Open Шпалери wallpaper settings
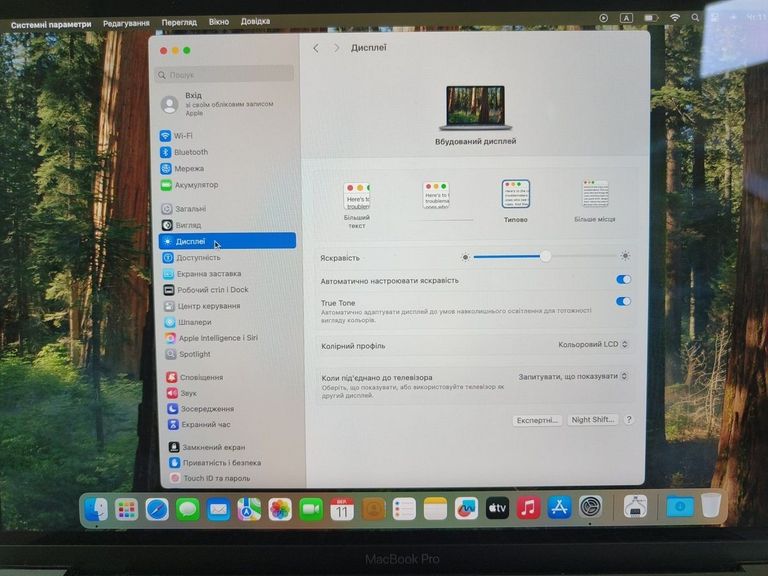 (x=188, y=322)
